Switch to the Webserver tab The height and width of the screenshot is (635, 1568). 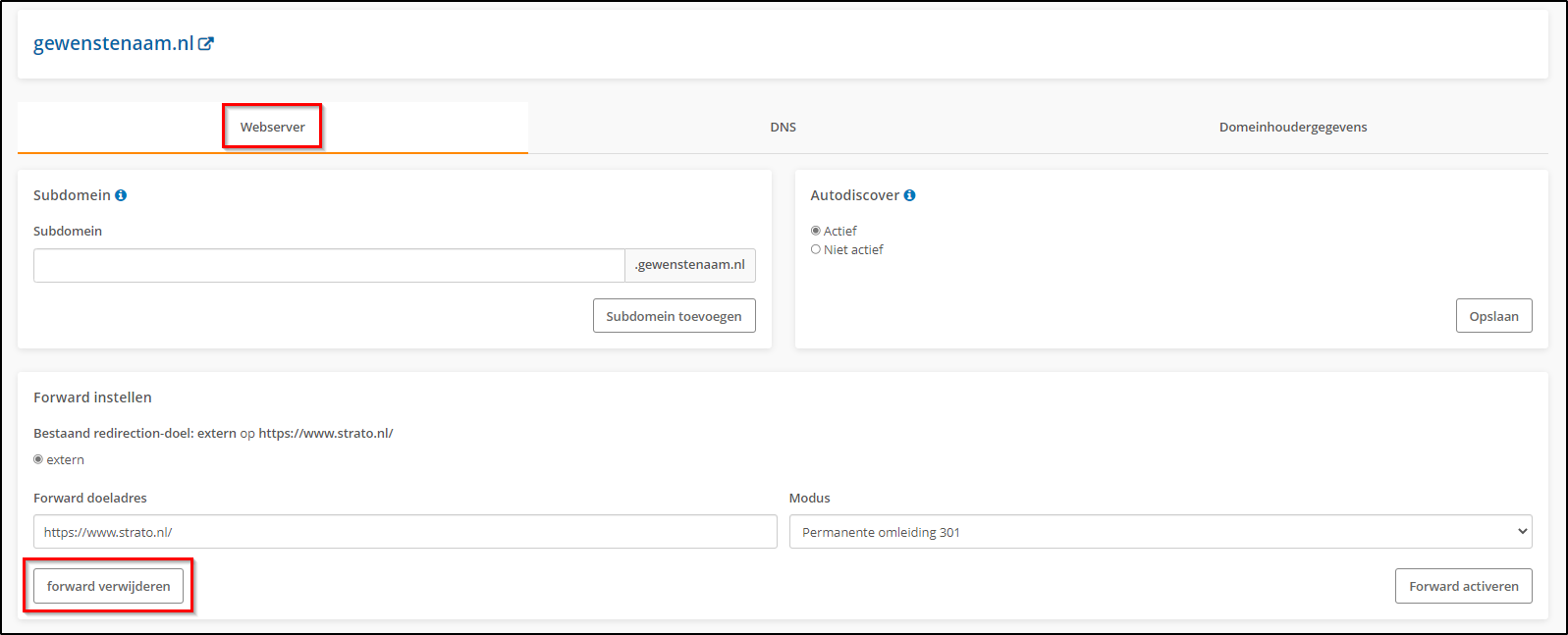coord(273,127)
